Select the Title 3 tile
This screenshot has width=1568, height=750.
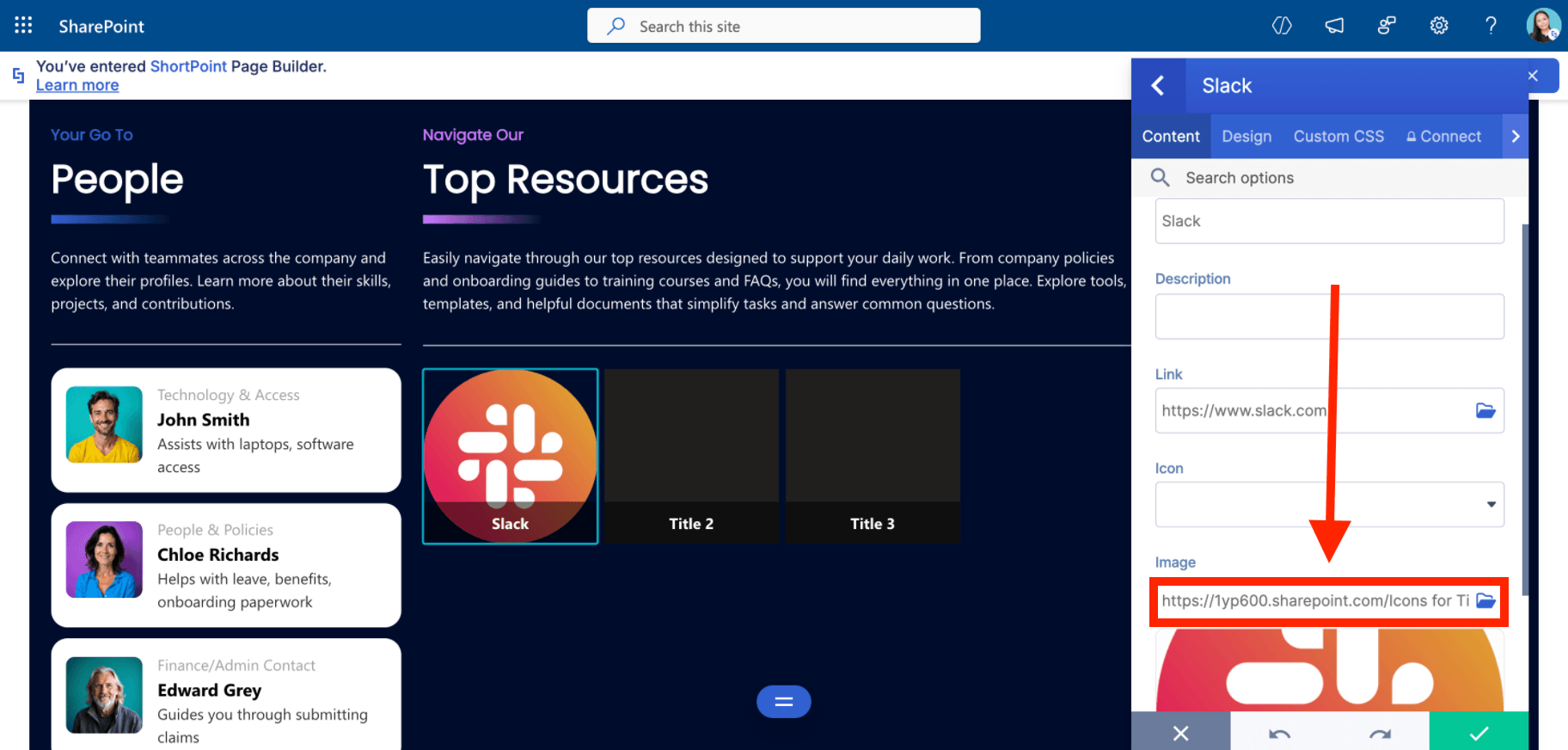pos(873,457)
